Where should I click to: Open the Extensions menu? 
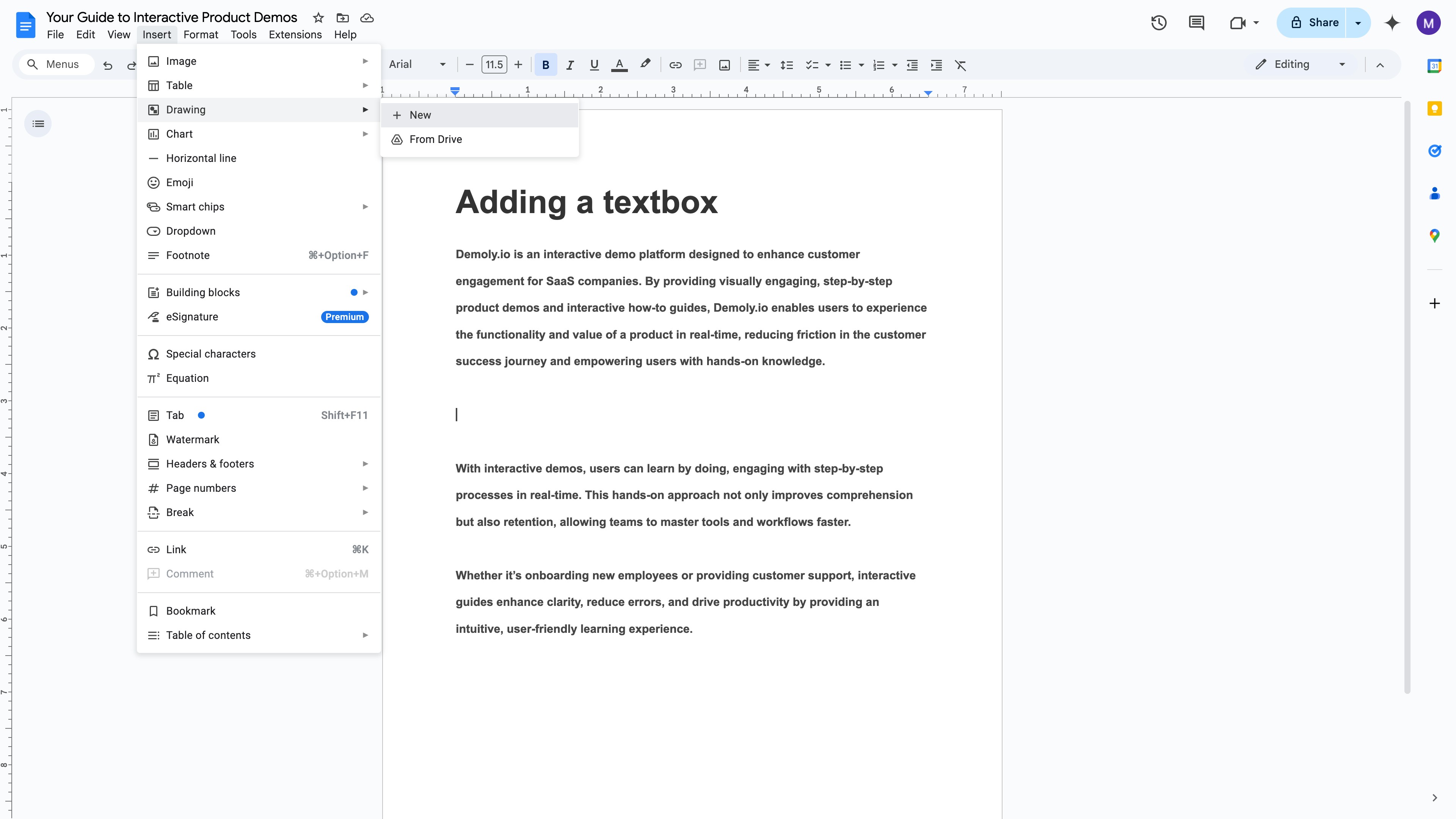[x=295, y=35]
